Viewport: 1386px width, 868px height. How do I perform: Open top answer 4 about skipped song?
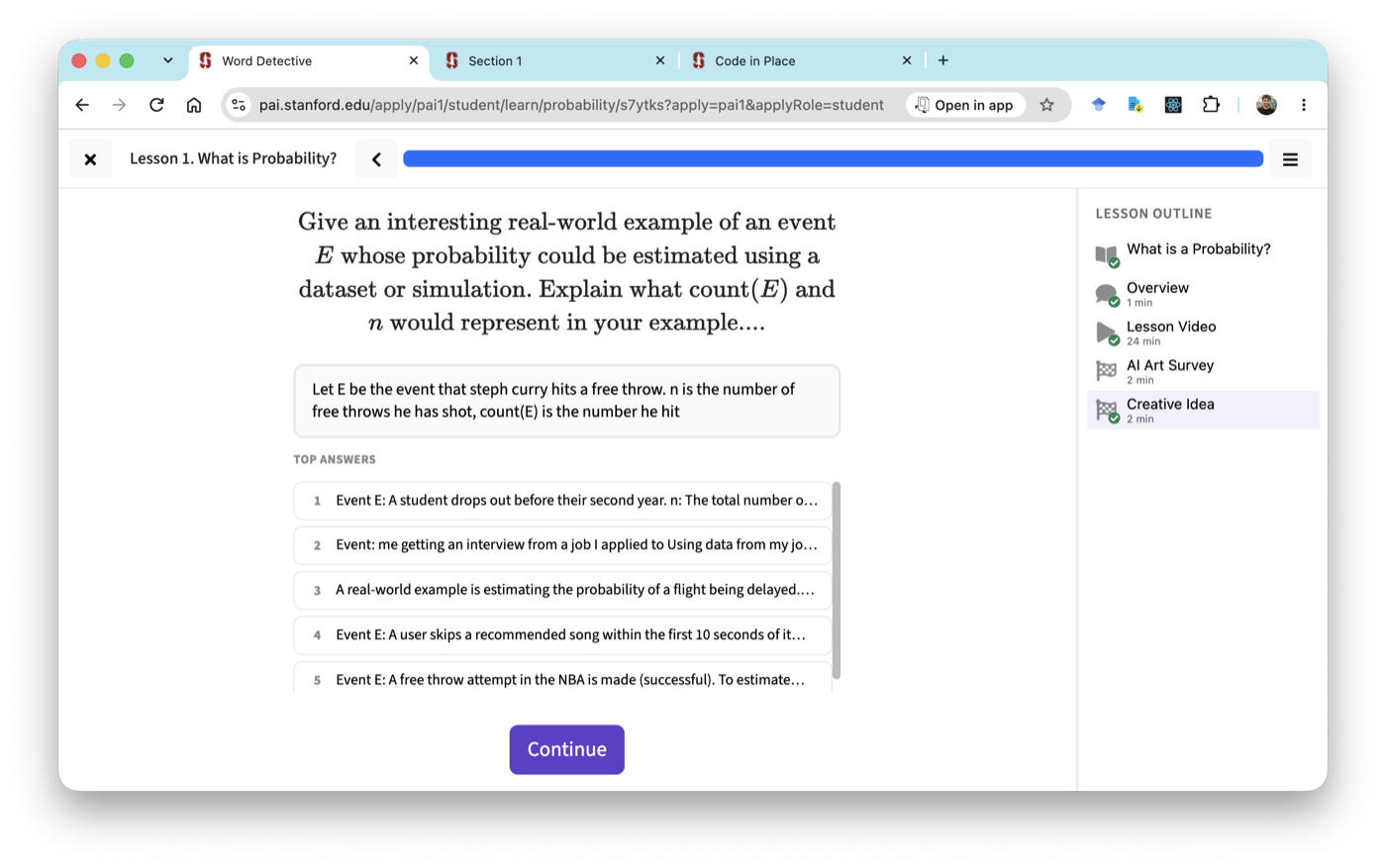[x=562, y=634]
